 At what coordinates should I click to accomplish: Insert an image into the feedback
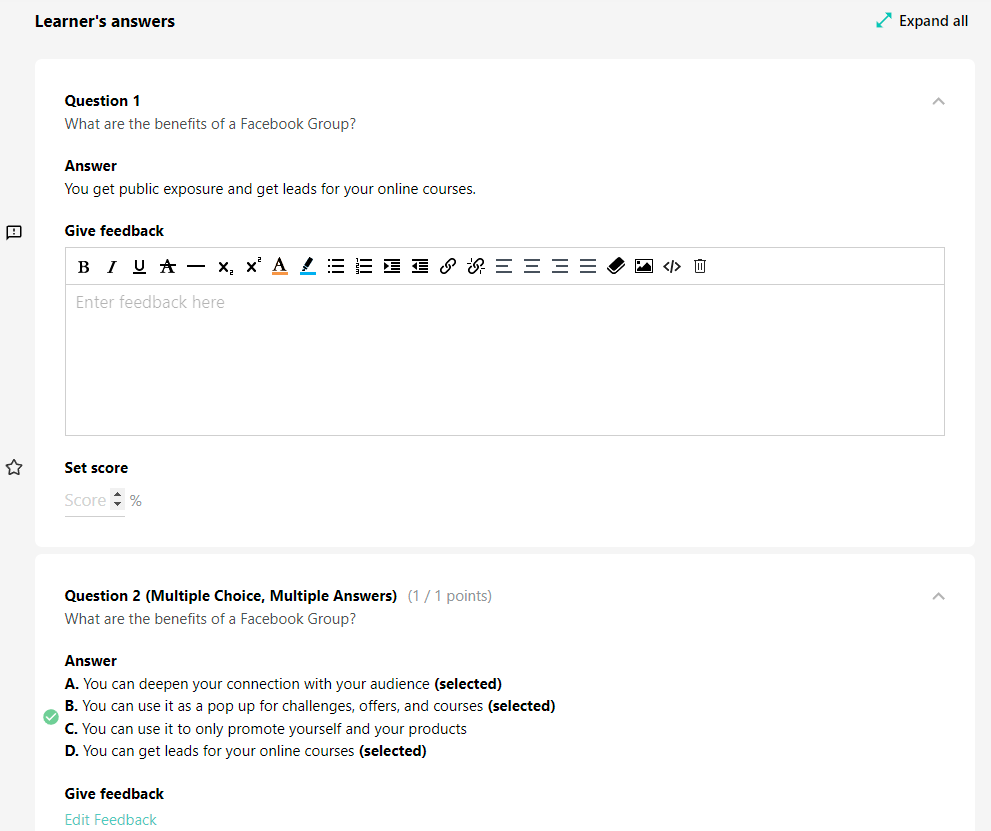643,266
